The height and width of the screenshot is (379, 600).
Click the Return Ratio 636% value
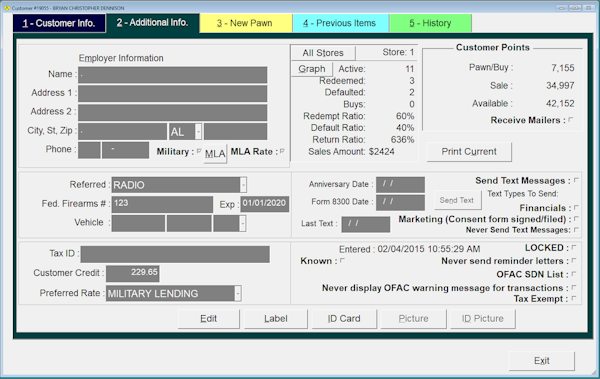click(x=402, y=140)
